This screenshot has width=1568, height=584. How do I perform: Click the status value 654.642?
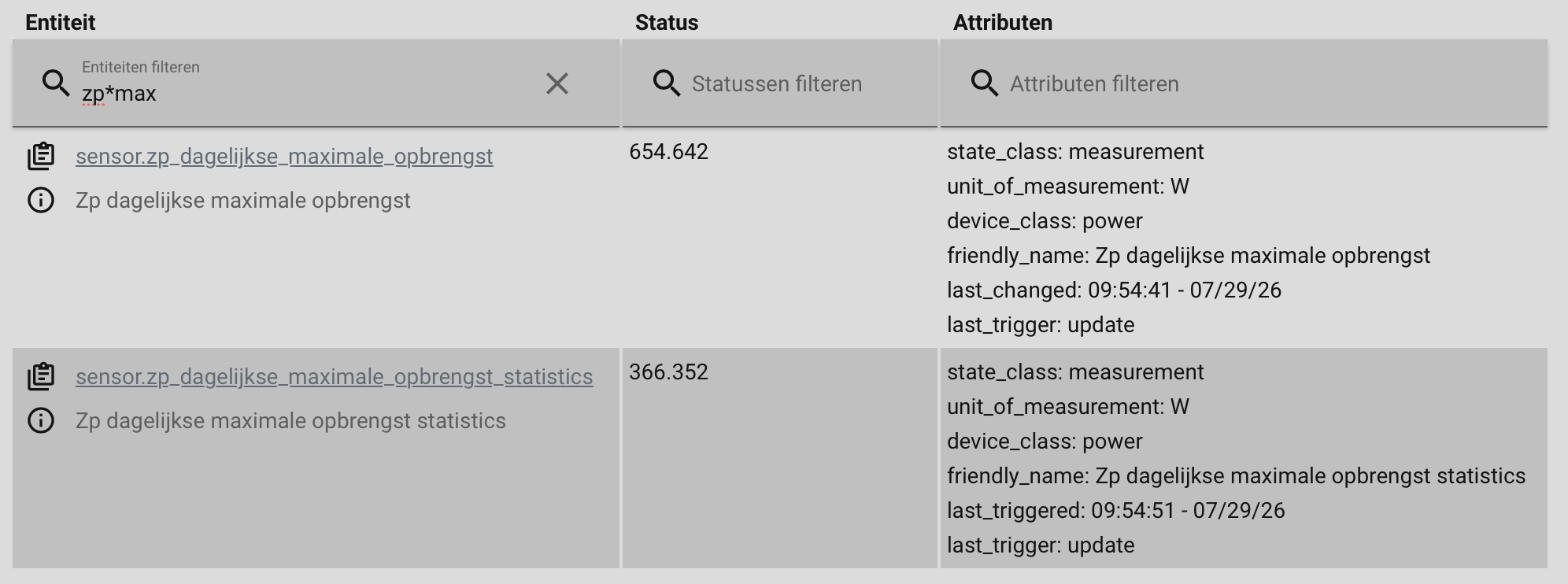pyautogui.click(x=668, y=151)
